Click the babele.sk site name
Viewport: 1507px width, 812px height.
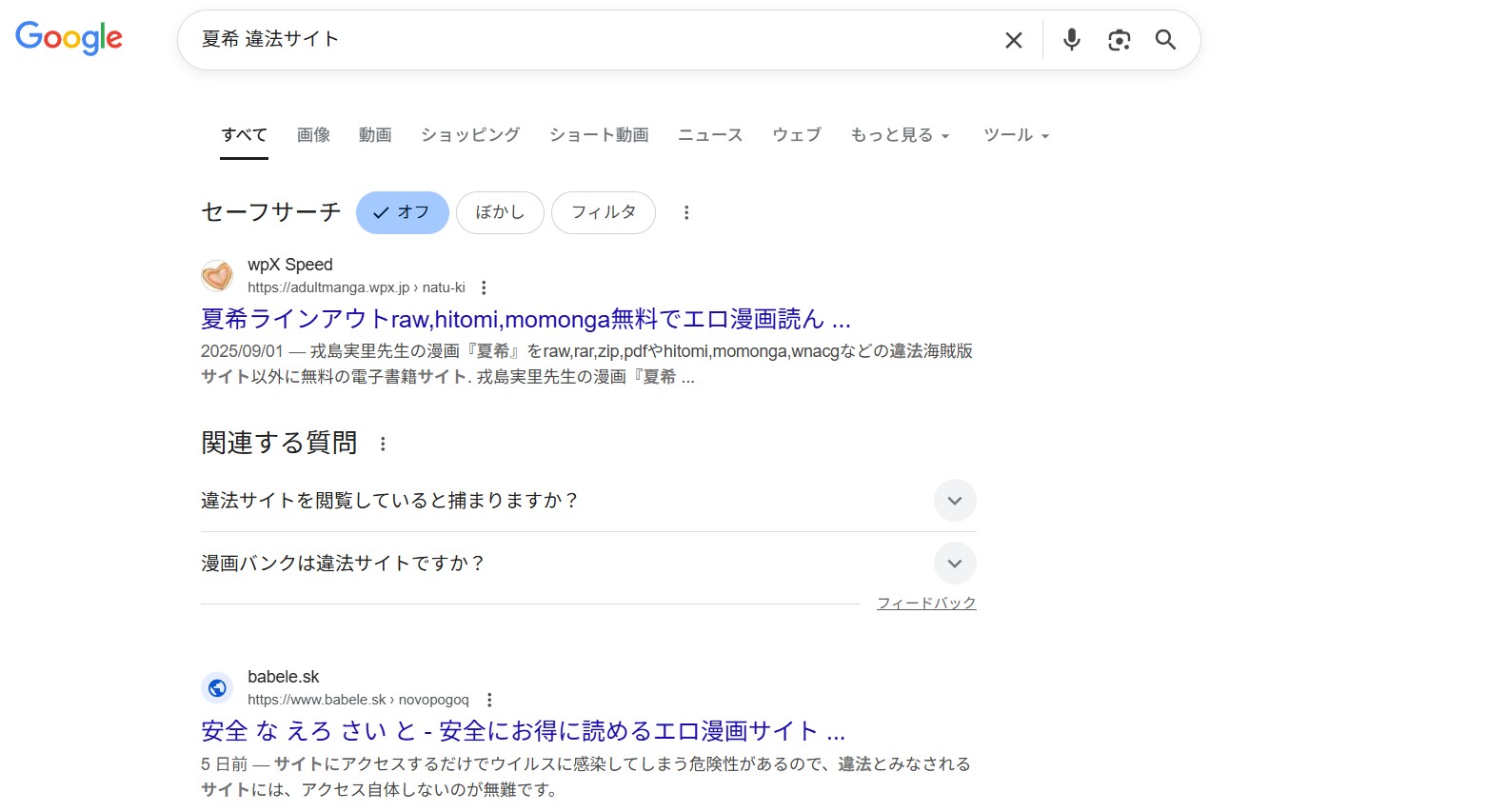click(x=284, y=677)
